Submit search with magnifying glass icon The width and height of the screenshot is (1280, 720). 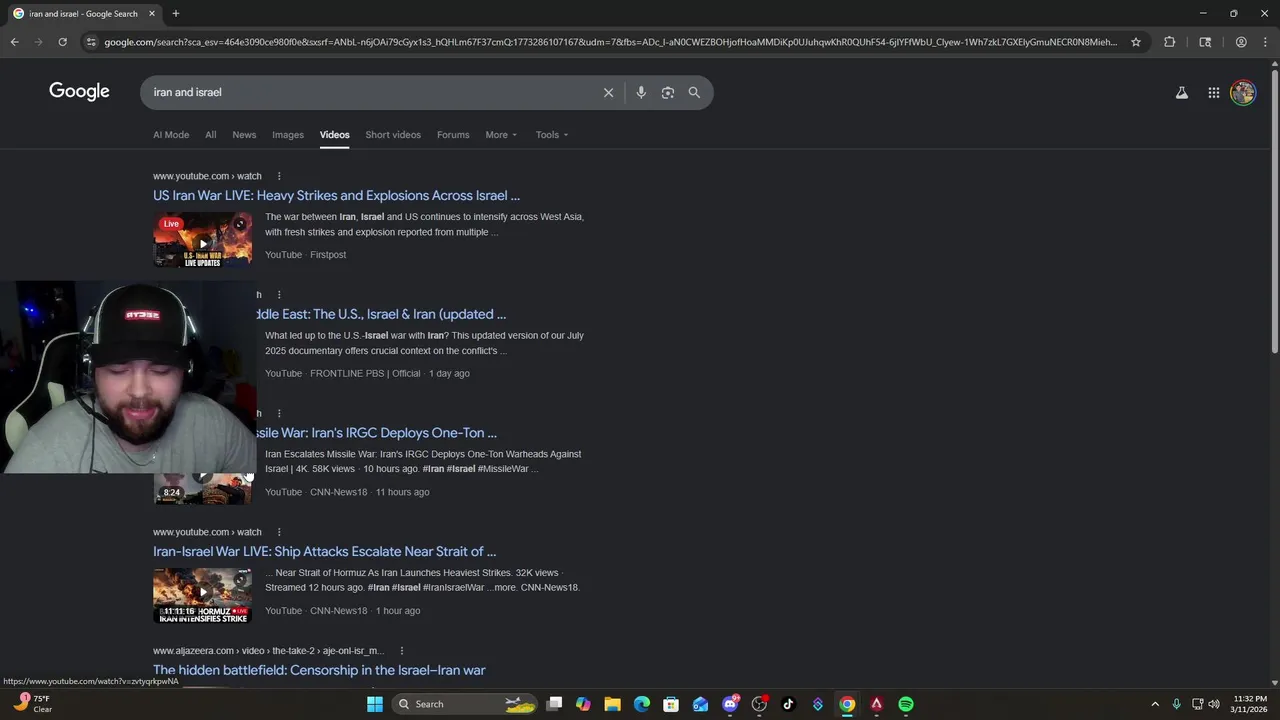coord(694,92)
